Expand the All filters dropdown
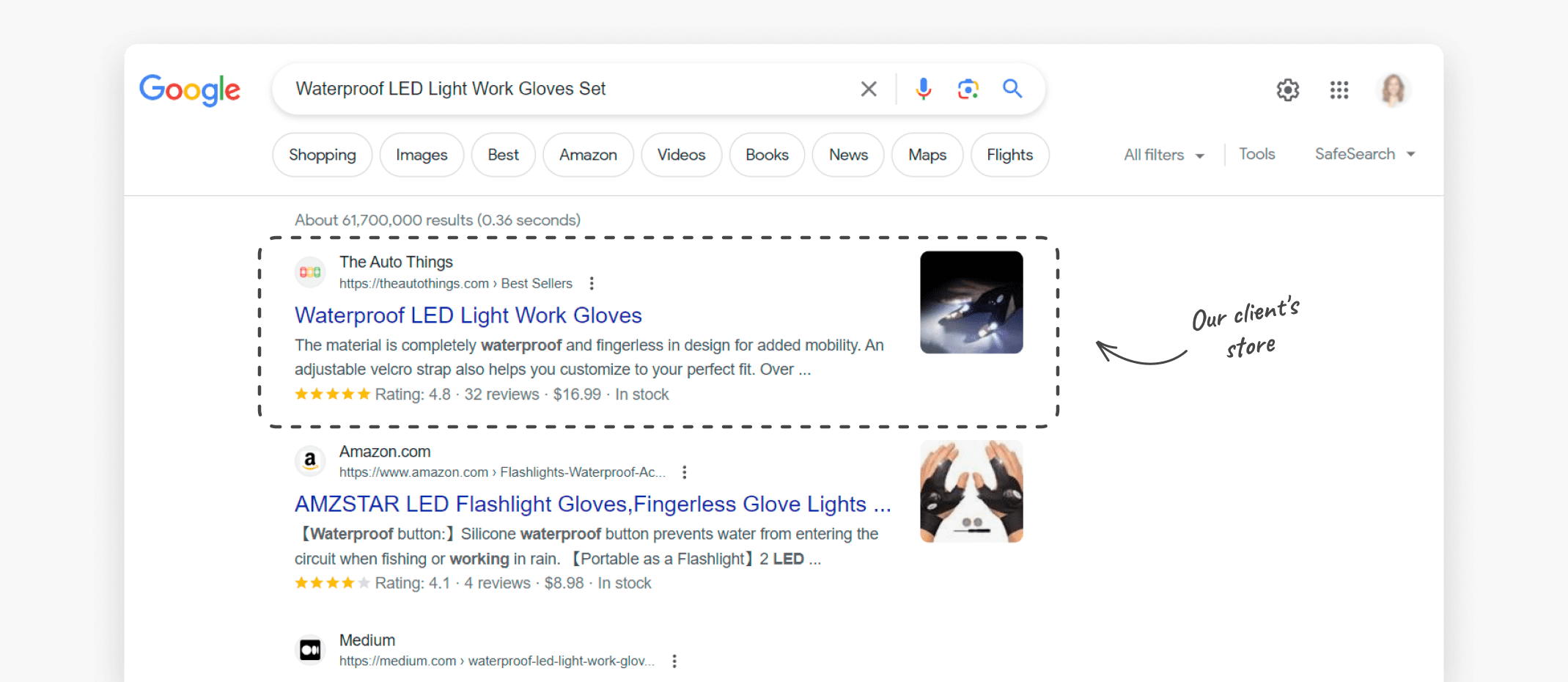Viewport: 1568px width, 682px height. (x=1163, y=155)
